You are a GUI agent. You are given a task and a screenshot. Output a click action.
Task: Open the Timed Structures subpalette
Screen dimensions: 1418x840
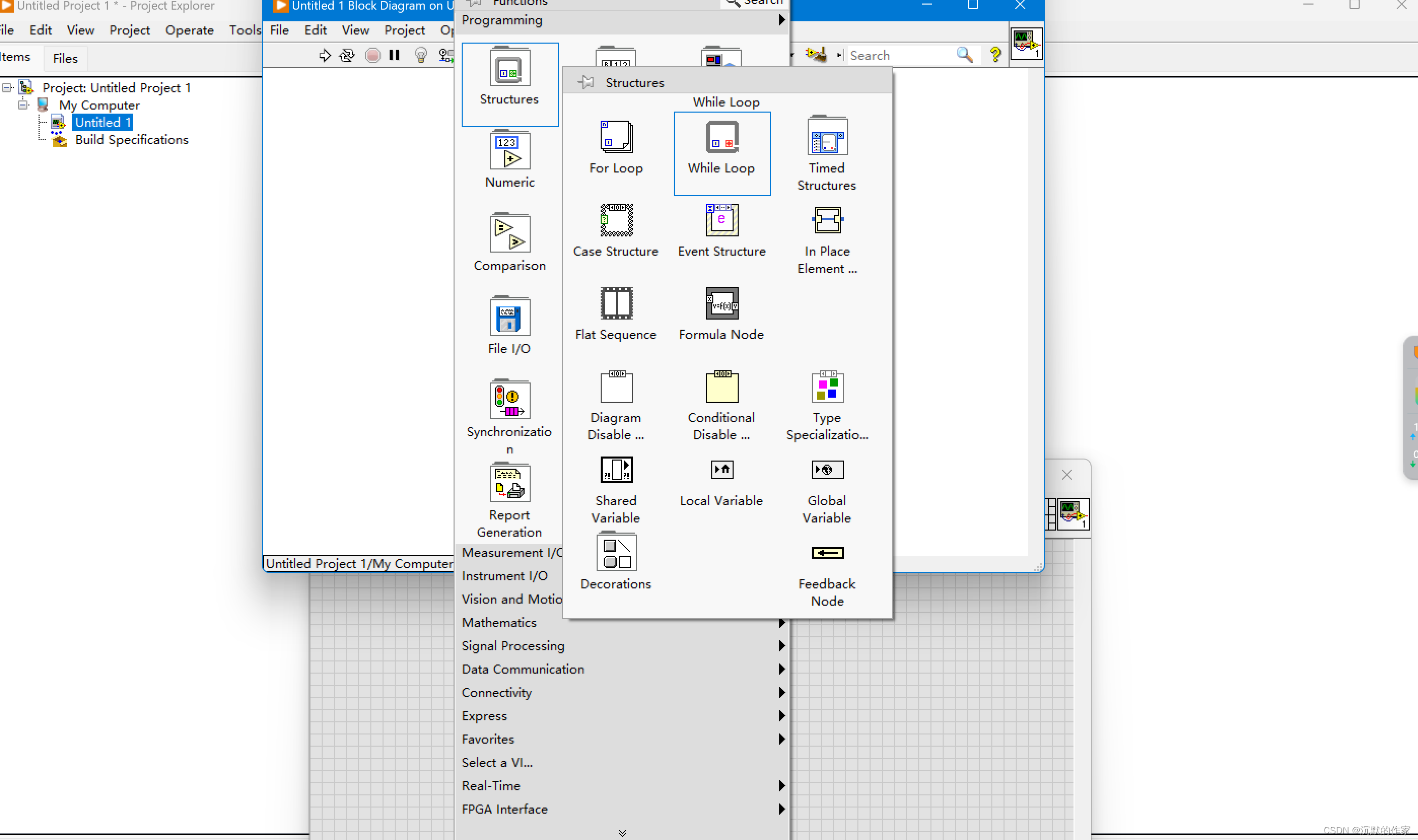(x=827, y=136)
